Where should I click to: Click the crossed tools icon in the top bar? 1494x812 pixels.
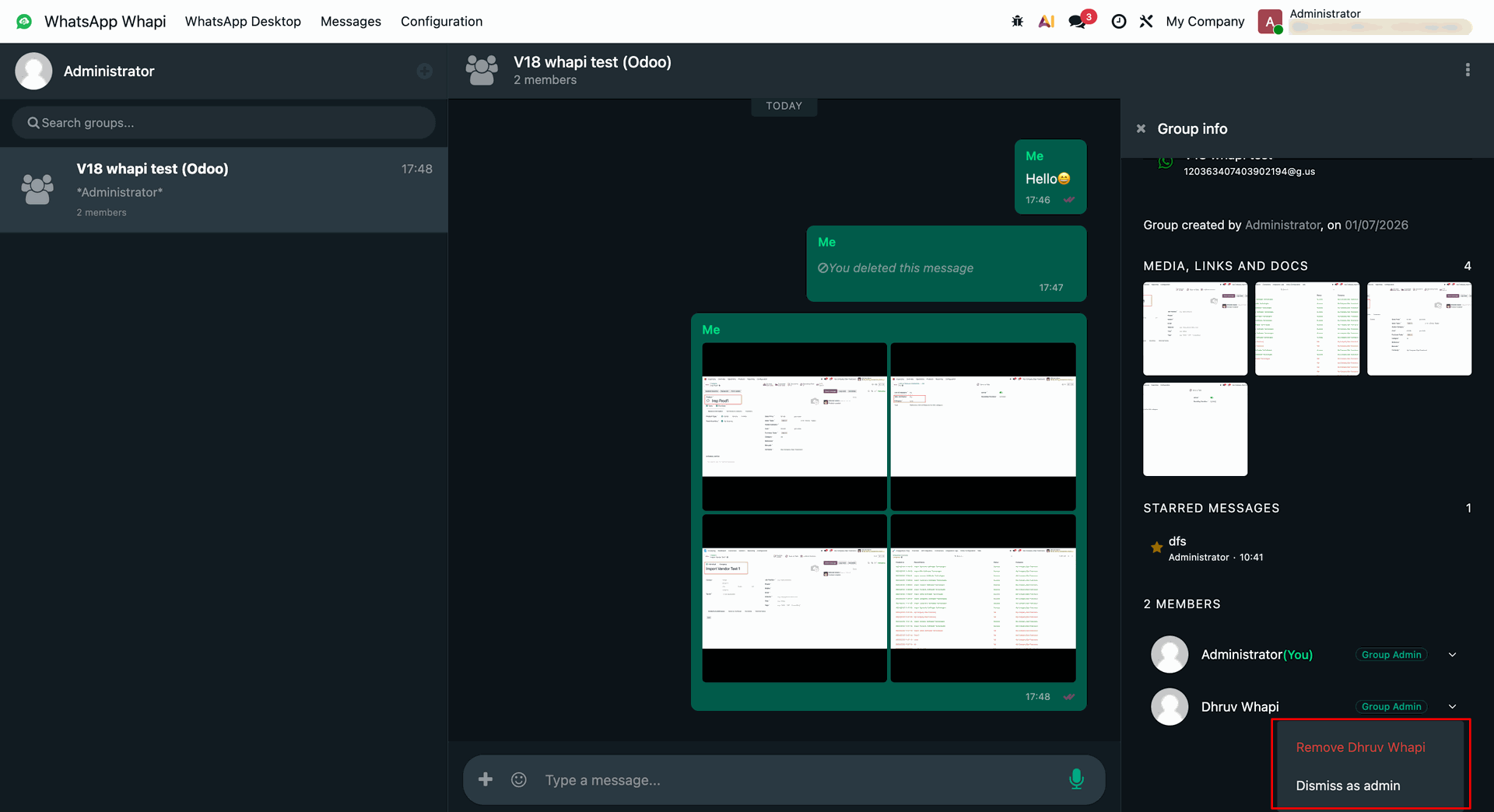point(1146,21)
